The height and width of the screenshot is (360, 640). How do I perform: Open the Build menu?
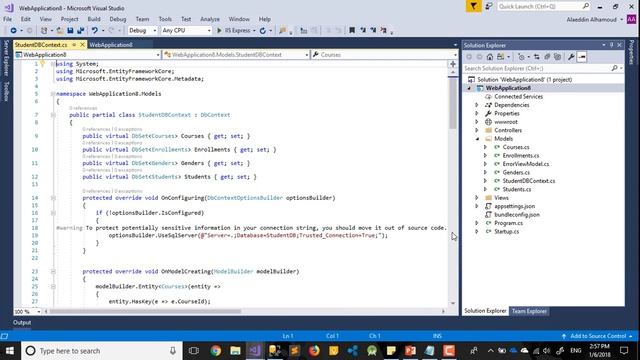tap(94, 19)
